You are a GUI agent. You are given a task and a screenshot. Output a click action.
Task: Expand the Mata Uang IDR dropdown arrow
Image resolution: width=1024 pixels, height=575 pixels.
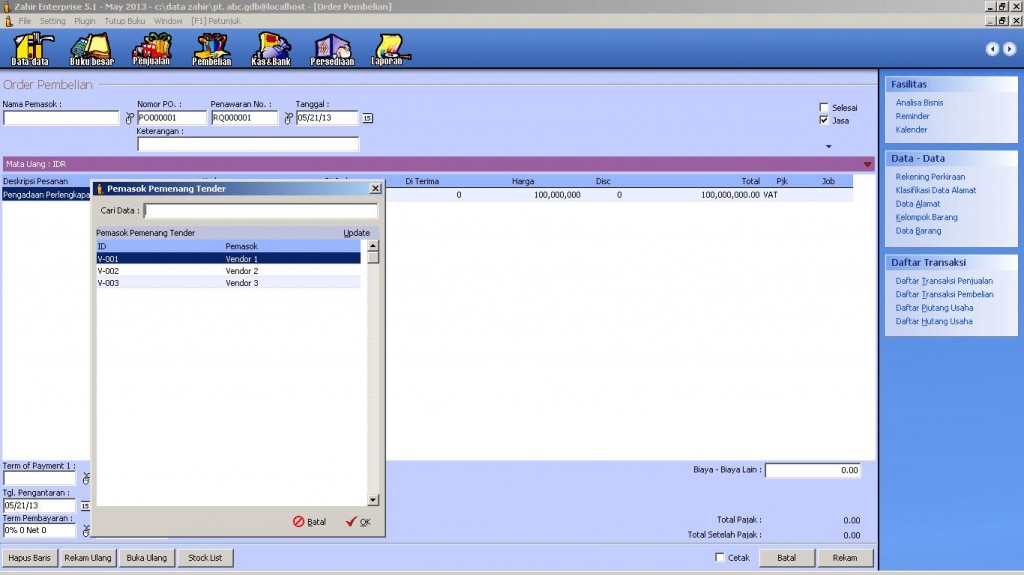[x=867, y=164]
